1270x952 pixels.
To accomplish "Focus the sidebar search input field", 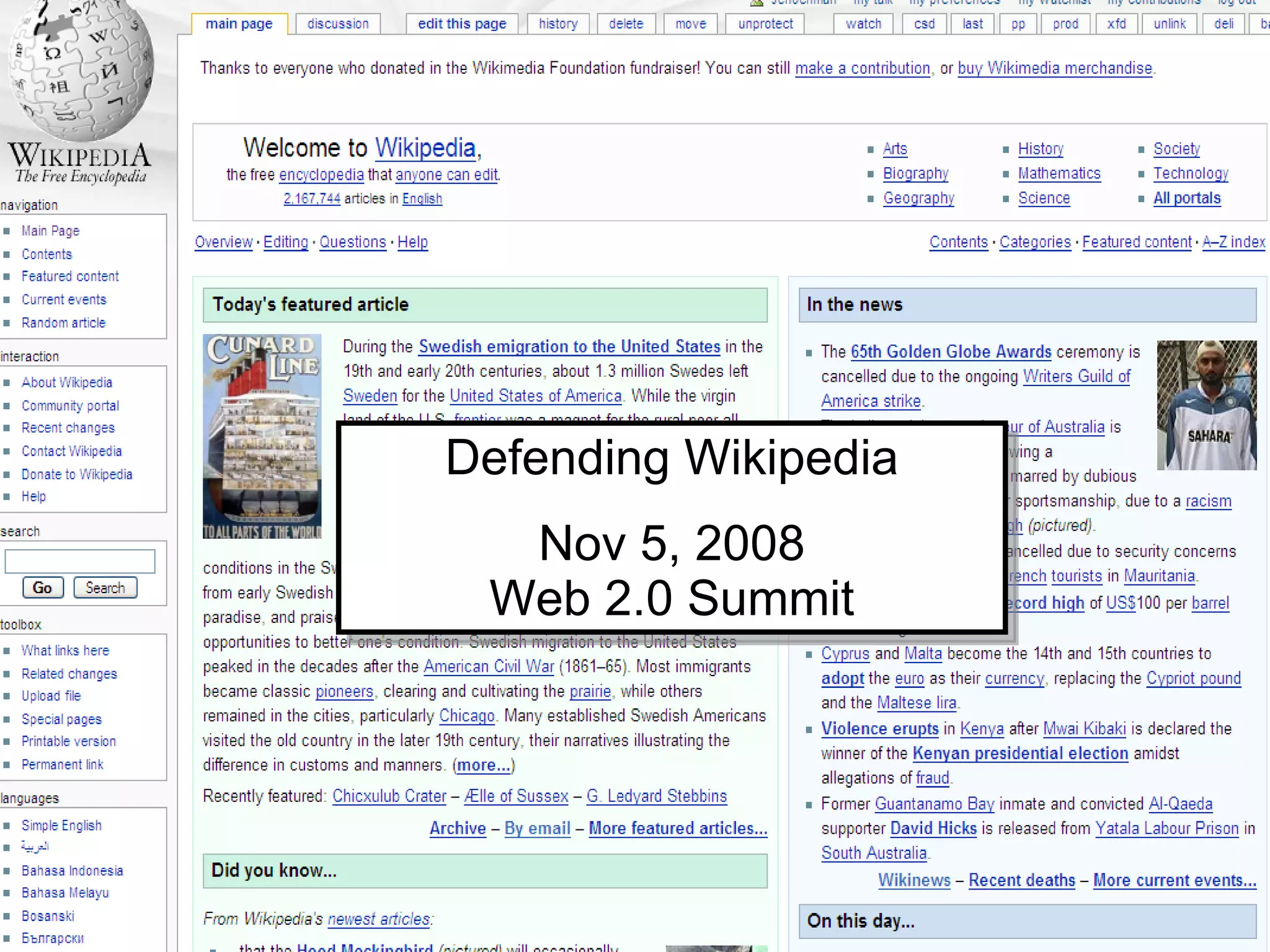I will click(80, 561).
